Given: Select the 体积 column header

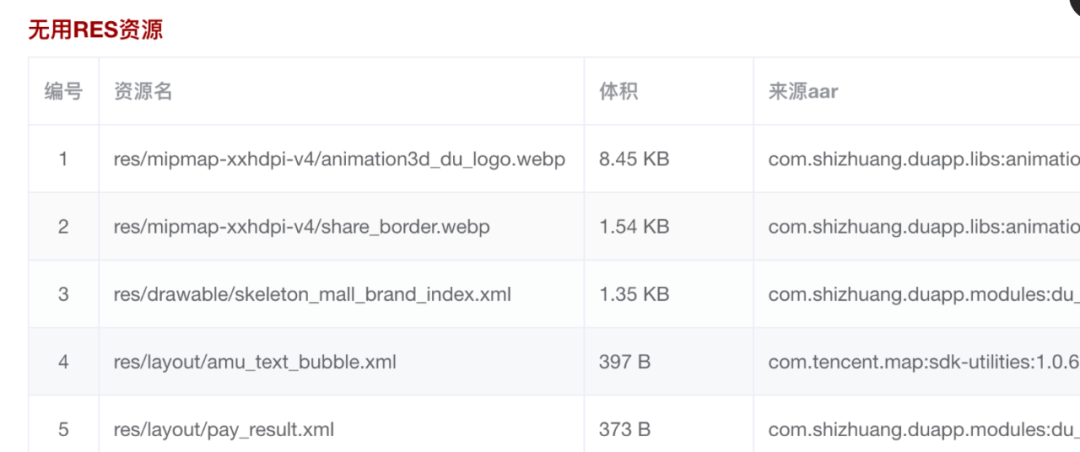Looking at the screenshot, I should click(x=619, y=91).
